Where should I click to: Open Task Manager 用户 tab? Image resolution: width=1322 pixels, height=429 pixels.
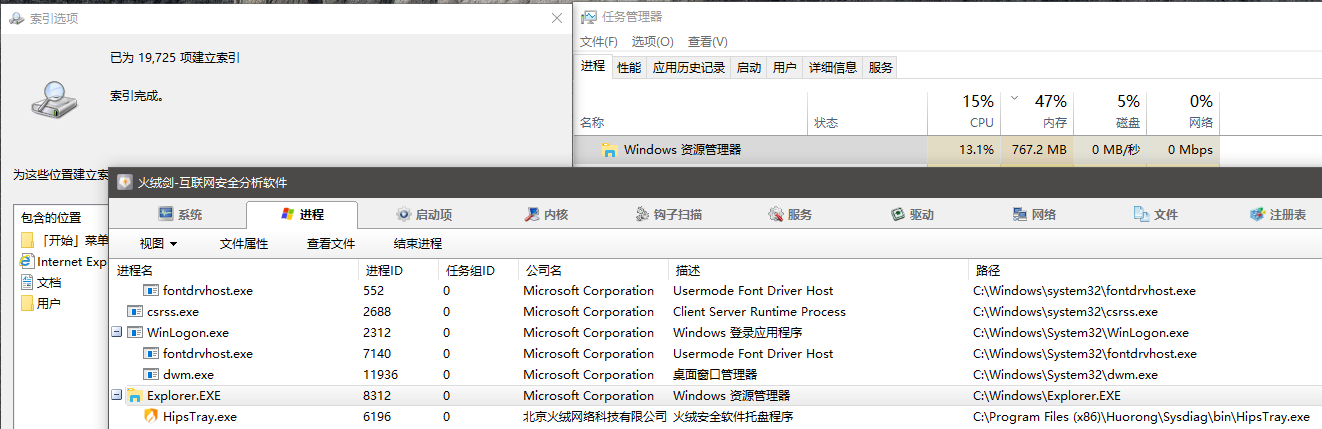click(785, 68)
